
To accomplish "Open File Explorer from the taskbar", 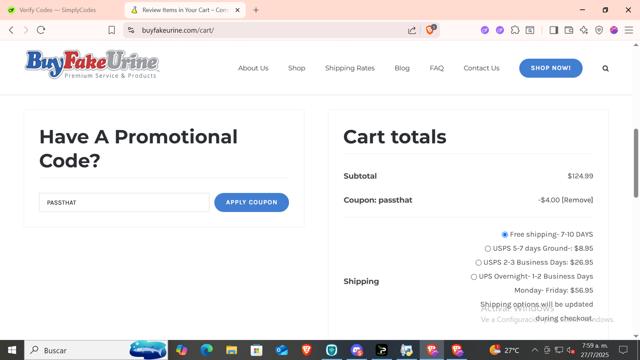I will point(231,350).
